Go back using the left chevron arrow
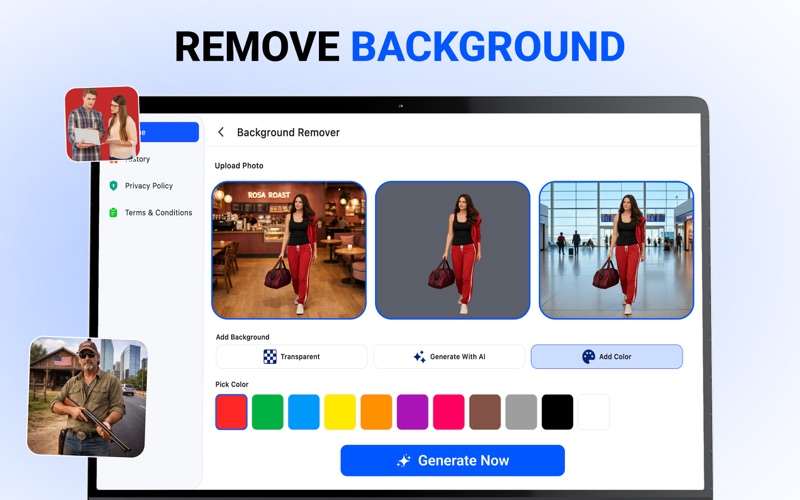This screenshot has height=500, width=800. click(221, 132)
